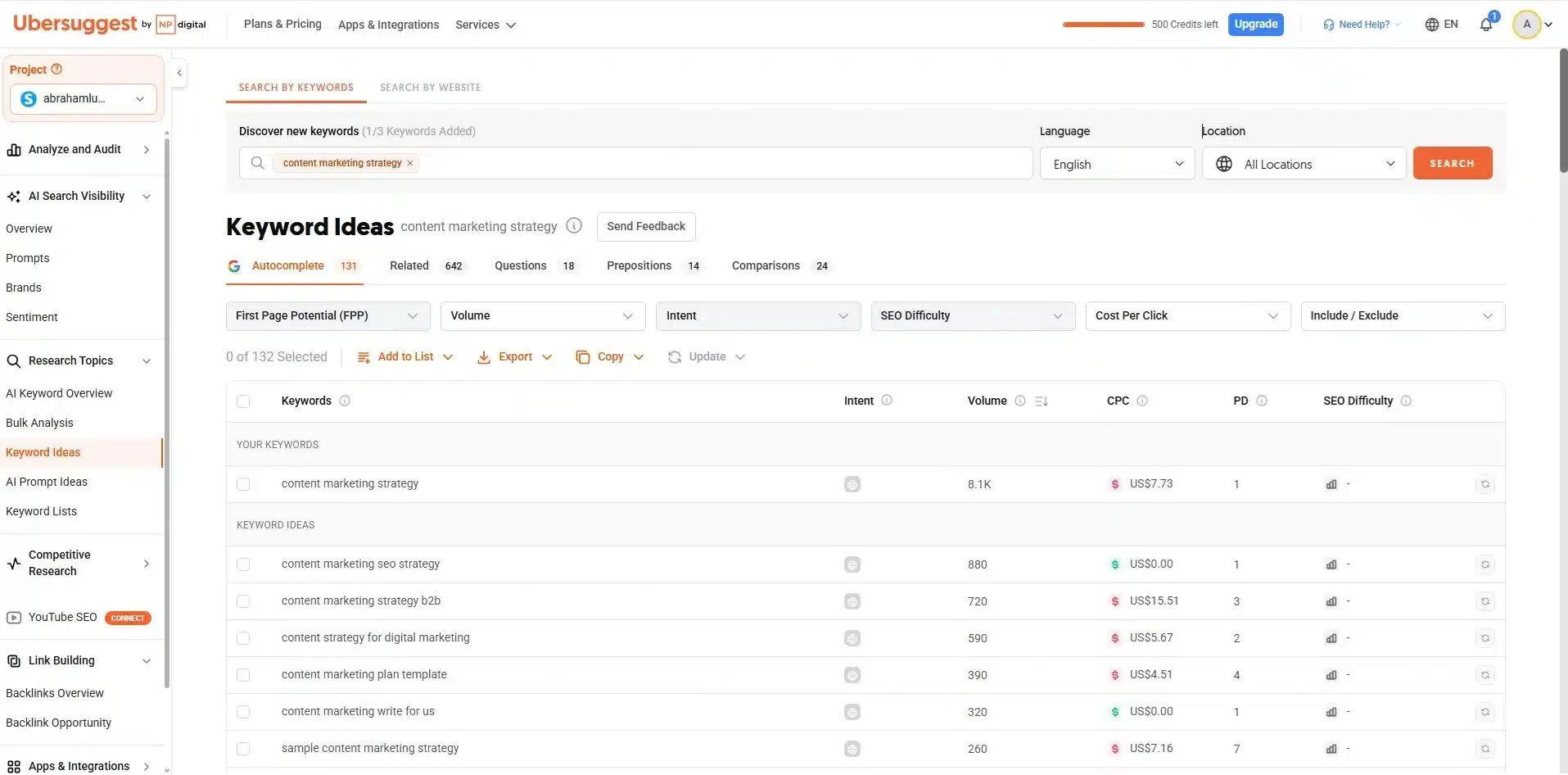Check sample content marketing strategy checkbox
This screenshot has width=1568, height=775.
pyautogui.click(x=243, y=749)
